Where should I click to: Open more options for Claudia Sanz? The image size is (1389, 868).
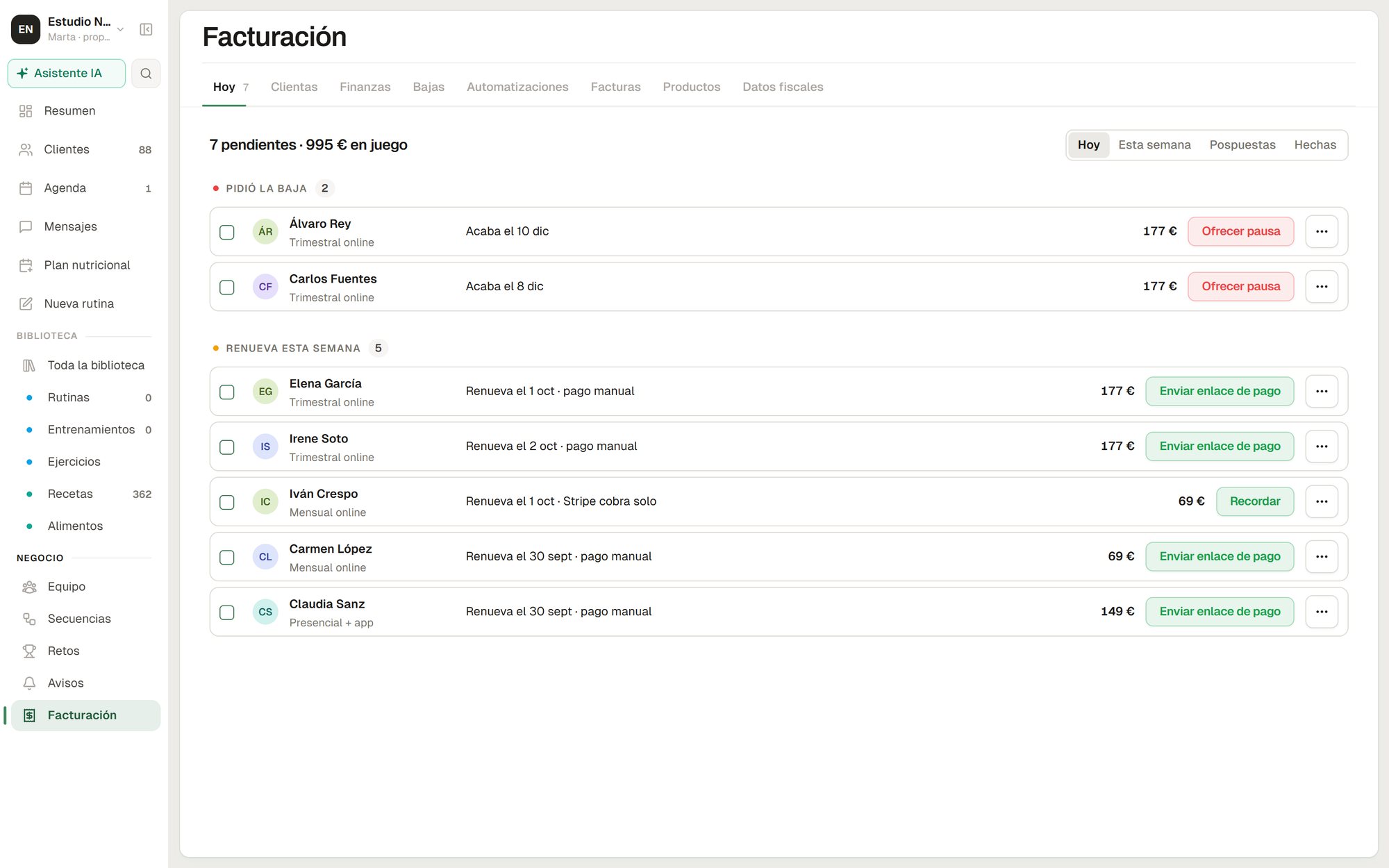click(1322, 612)
